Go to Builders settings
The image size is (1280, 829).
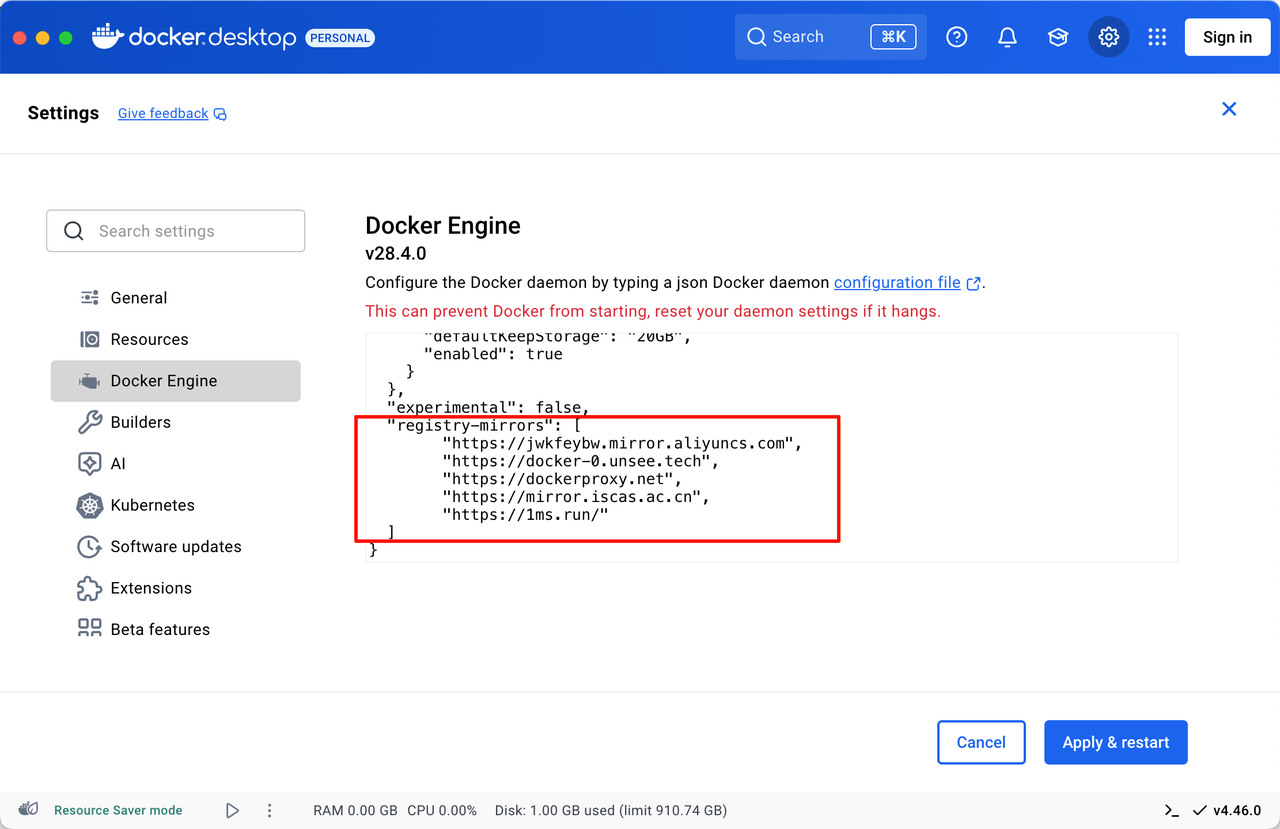140,422
